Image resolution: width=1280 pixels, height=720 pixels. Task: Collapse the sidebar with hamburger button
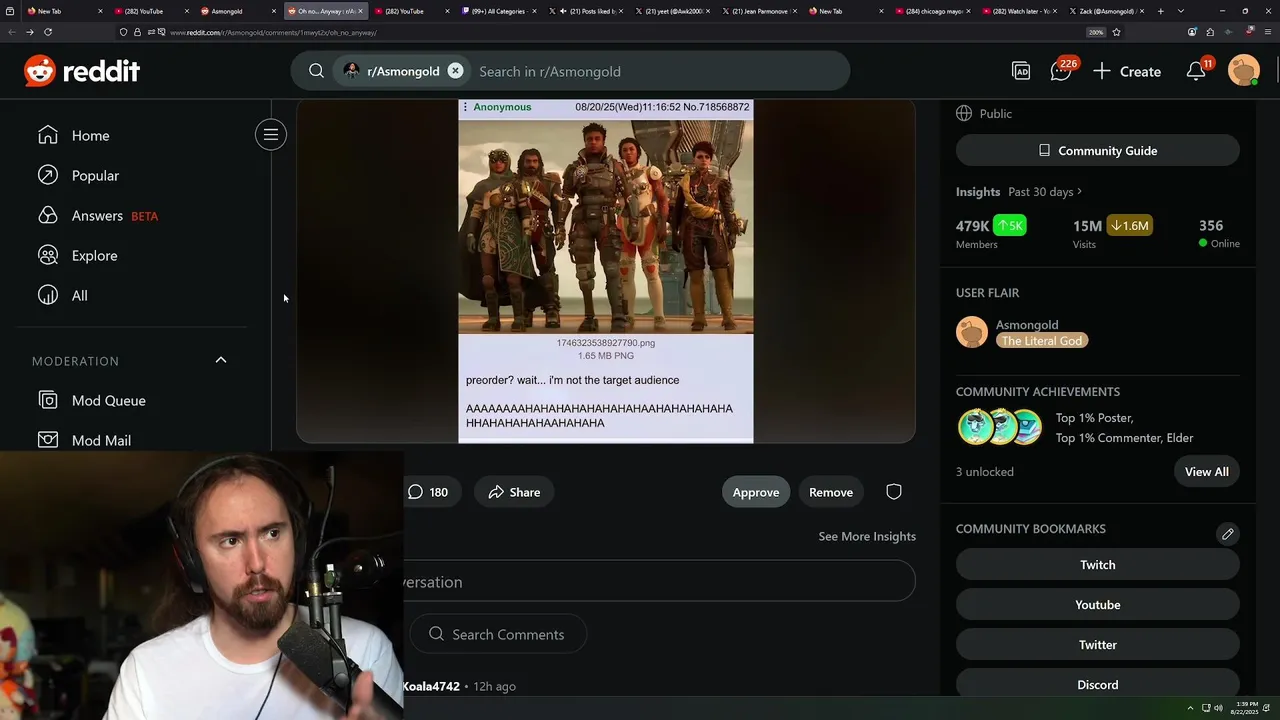click(x=271, y=135)
